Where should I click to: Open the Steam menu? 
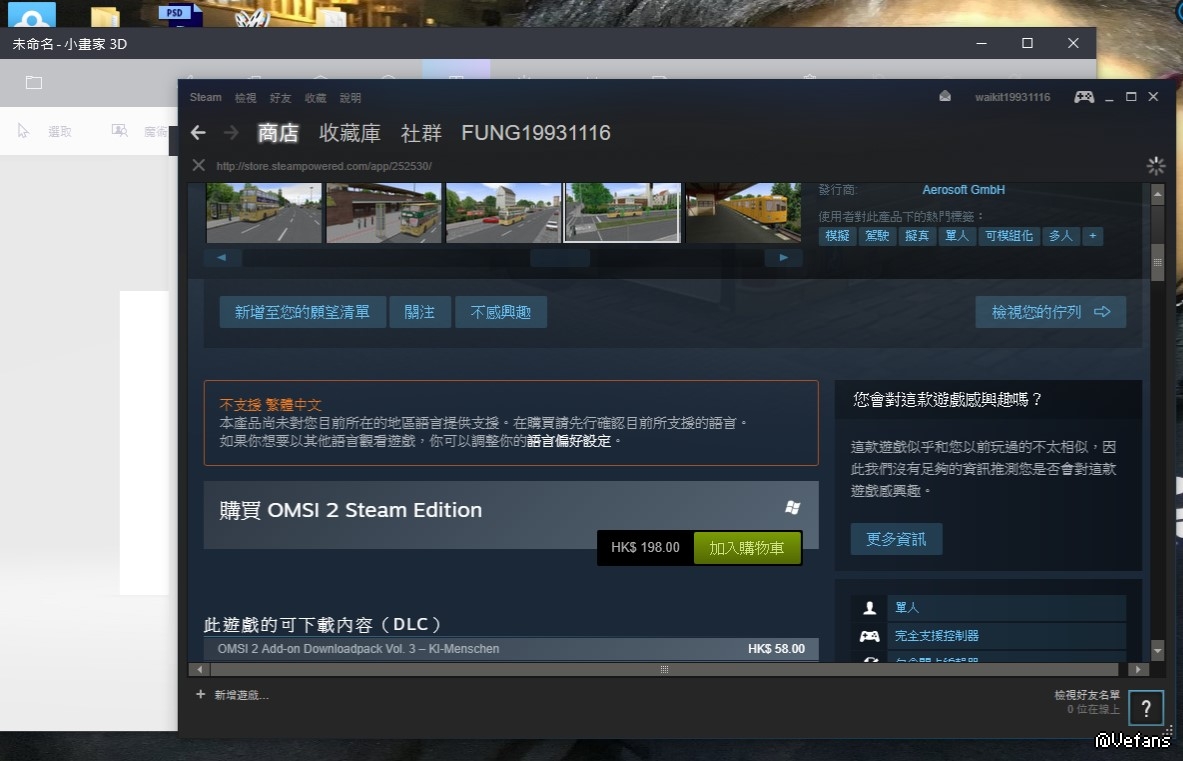[x=205, y=97]
